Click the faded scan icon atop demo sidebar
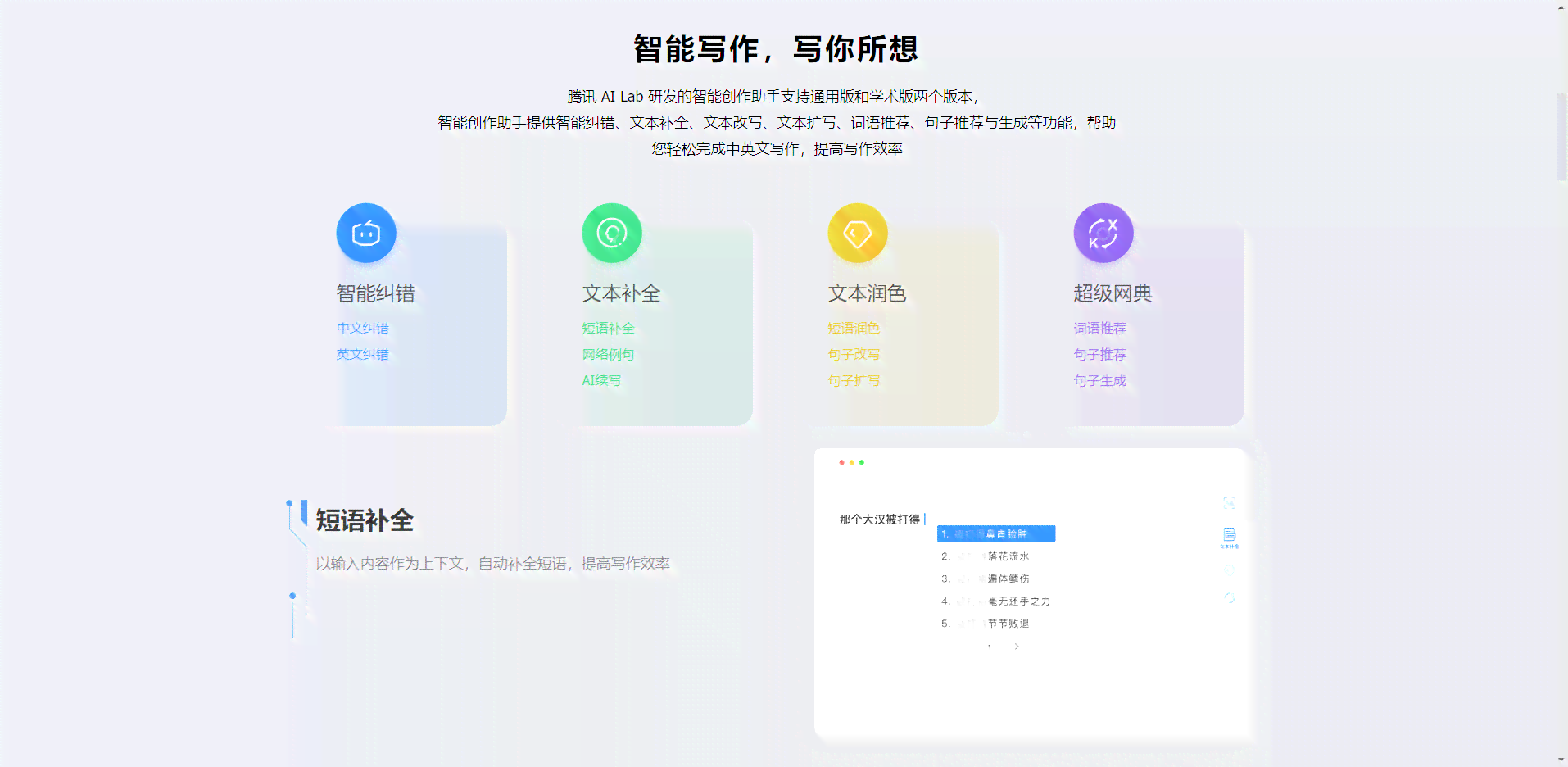Viewport: 1568px width, 767px height. [1229, 503]
